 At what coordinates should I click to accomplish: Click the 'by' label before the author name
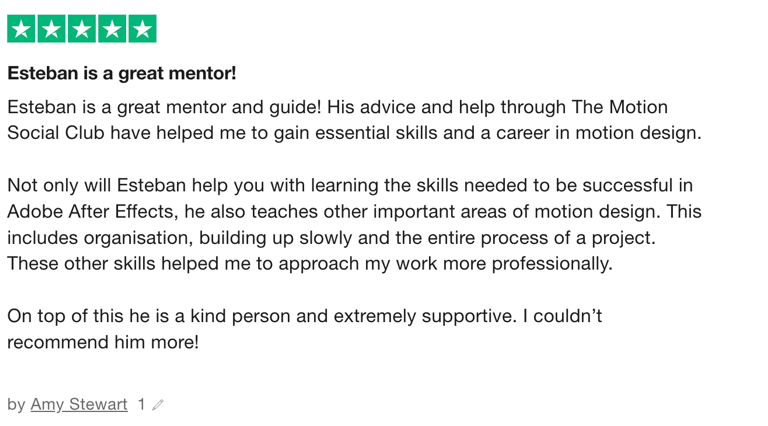click(x=16, y=405)
